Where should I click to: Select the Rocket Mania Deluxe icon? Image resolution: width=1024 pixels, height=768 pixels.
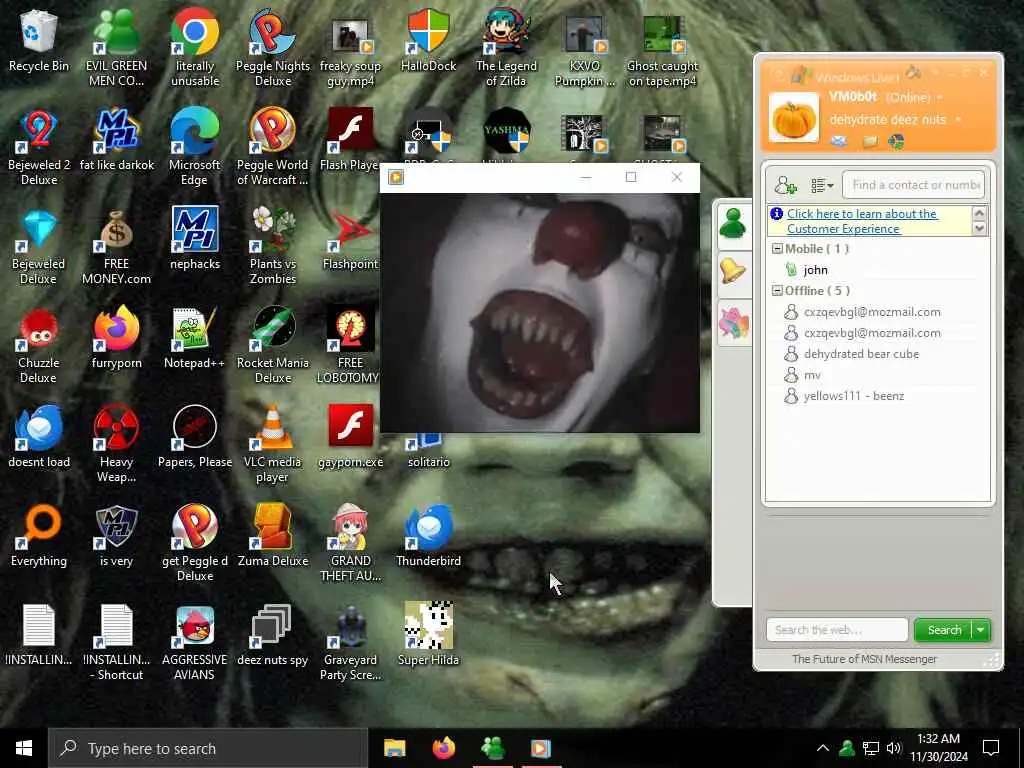pyautogui.click(x=273, y=346)
